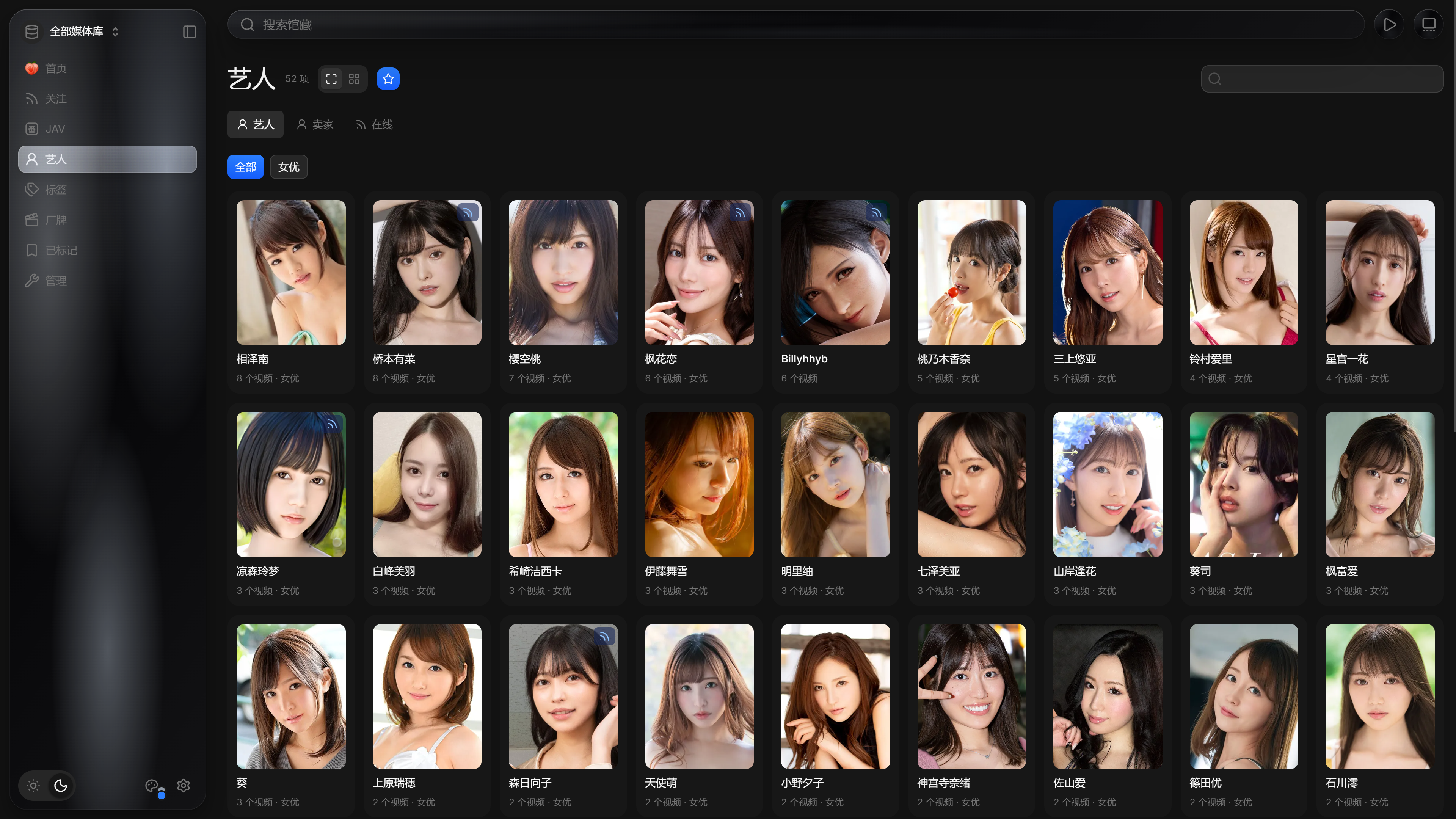1456x819 pixels.
Task: Open the theme palette icon
Action: coord(152,785)
